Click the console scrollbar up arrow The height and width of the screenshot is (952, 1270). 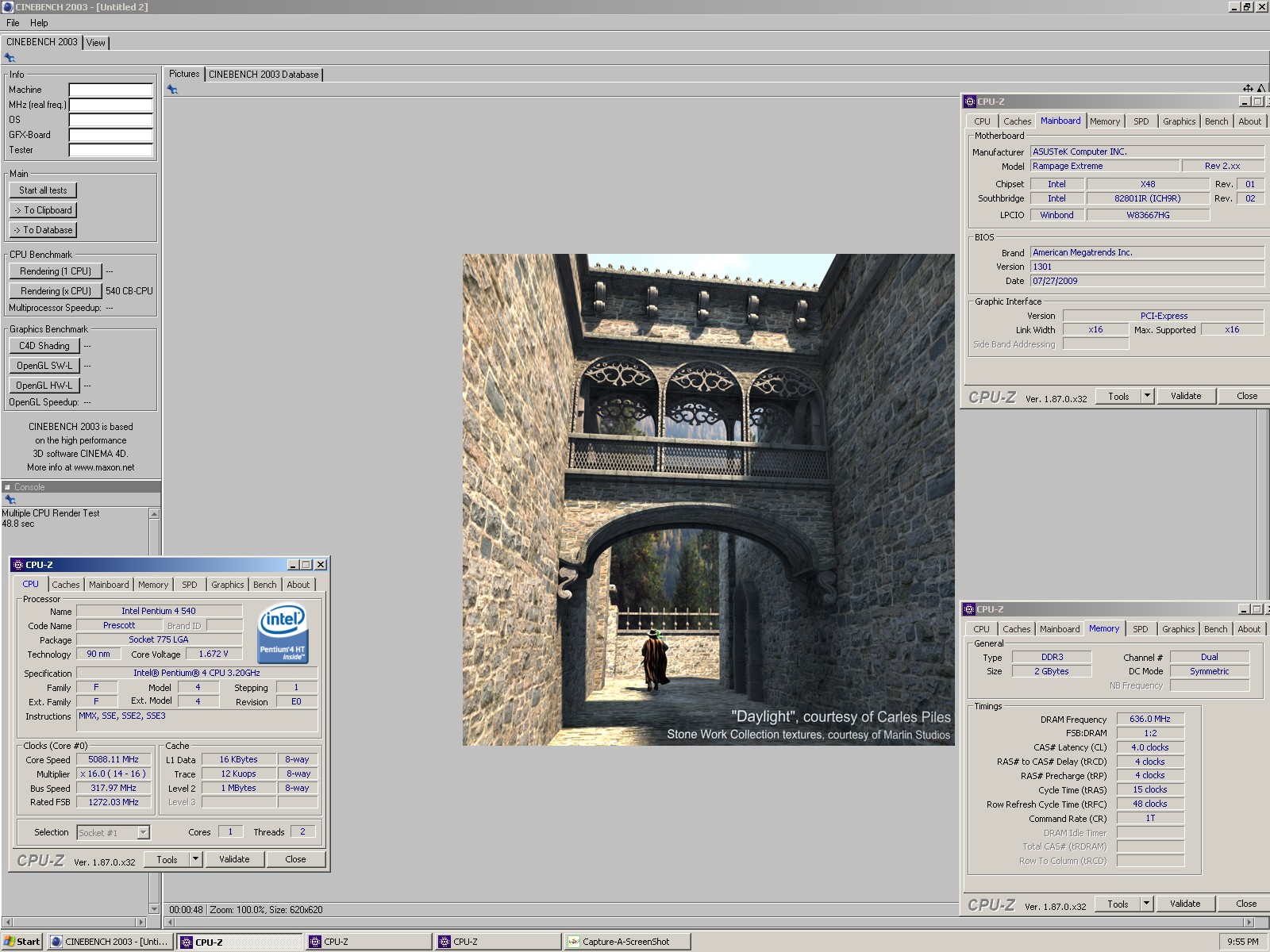click(x=154, y=514)
